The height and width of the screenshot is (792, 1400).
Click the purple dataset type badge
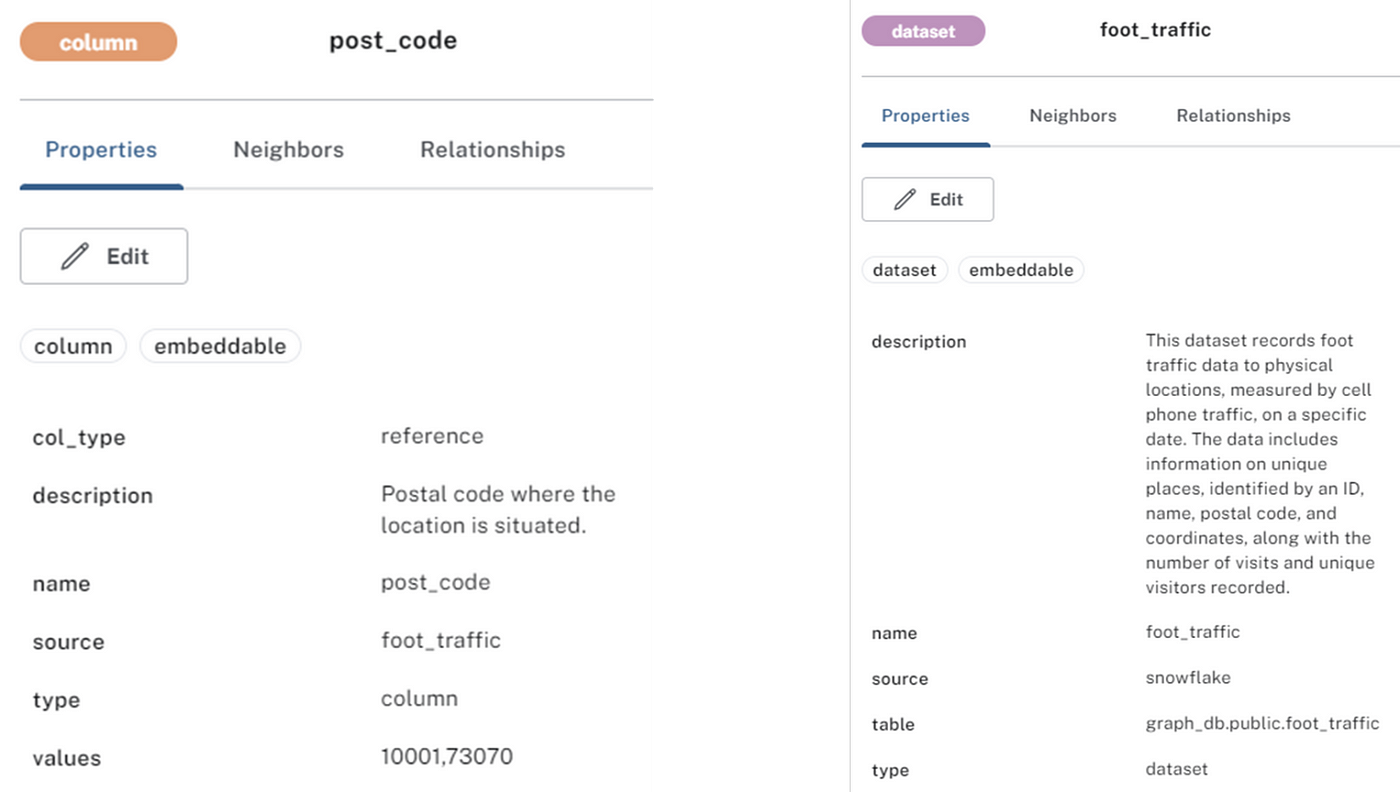click(x=923, y=31)
